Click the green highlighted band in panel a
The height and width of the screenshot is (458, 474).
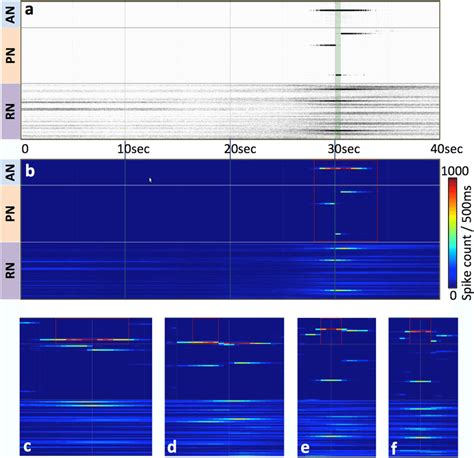tap(338, 70)
